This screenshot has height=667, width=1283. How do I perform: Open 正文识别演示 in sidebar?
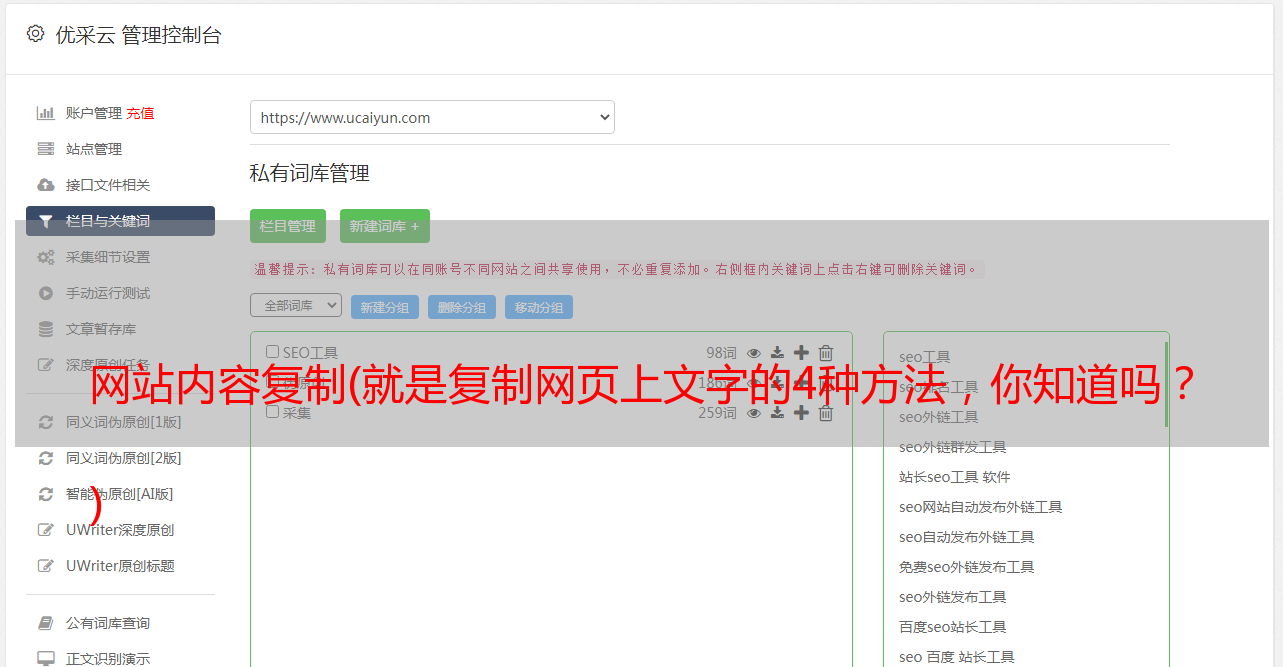(108, 659)
